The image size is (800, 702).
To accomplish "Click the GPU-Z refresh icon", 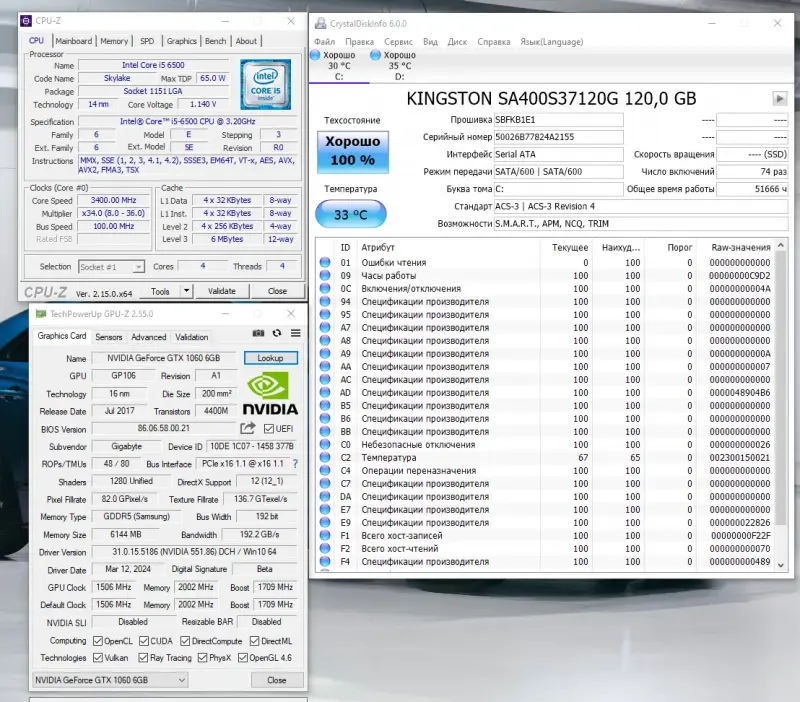I will 277,332.
